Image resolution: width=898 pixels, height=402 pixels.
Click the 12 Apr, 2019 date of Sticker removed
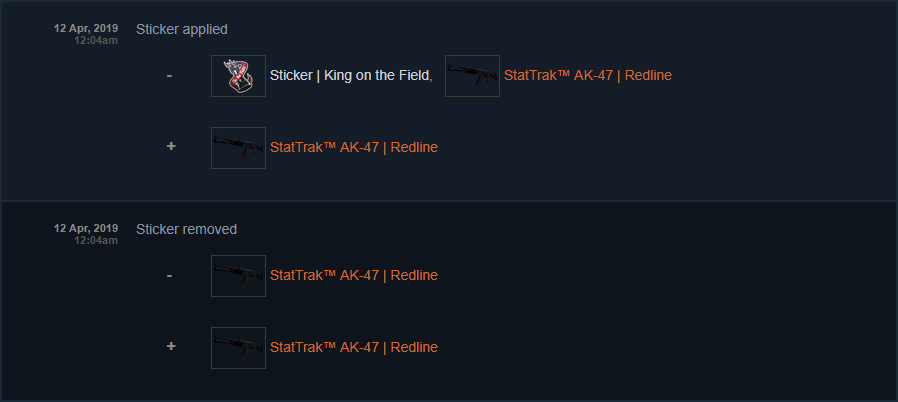(x=86, y=229)
